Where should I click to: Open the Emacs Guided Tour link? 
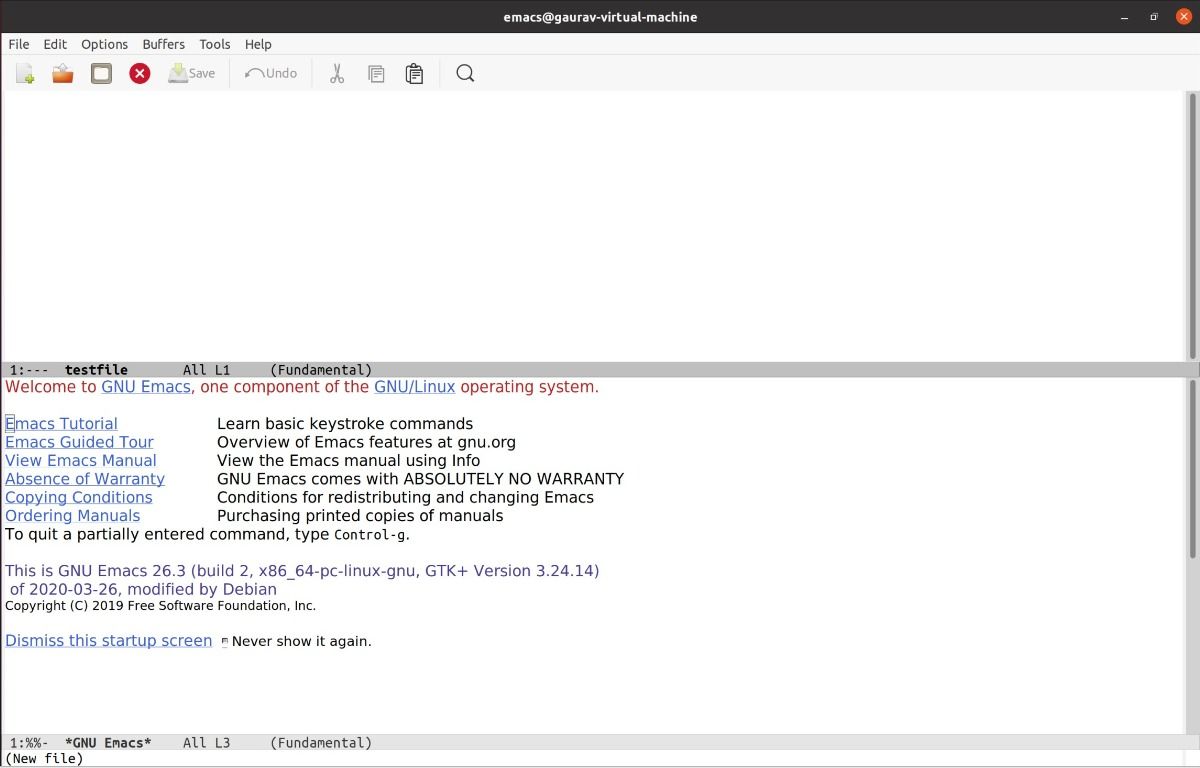tap(79, 442)
